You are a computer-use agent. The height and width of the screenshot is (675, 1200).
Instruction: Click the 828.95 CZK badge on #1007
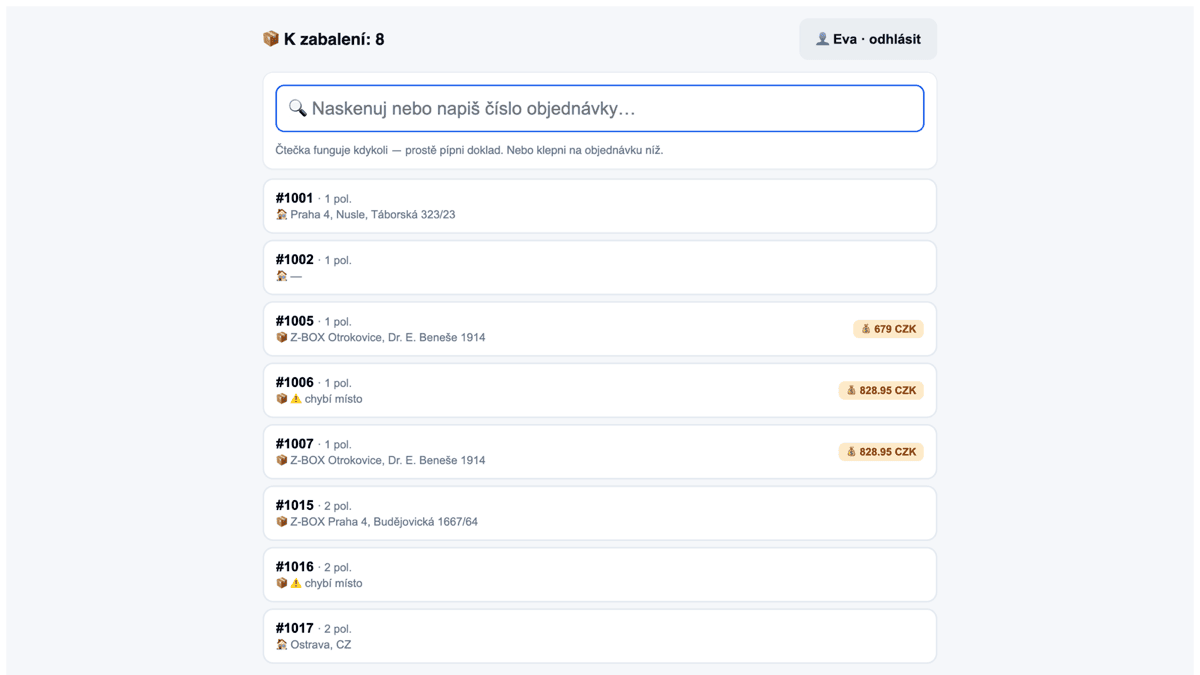click(x=881, y=452)
